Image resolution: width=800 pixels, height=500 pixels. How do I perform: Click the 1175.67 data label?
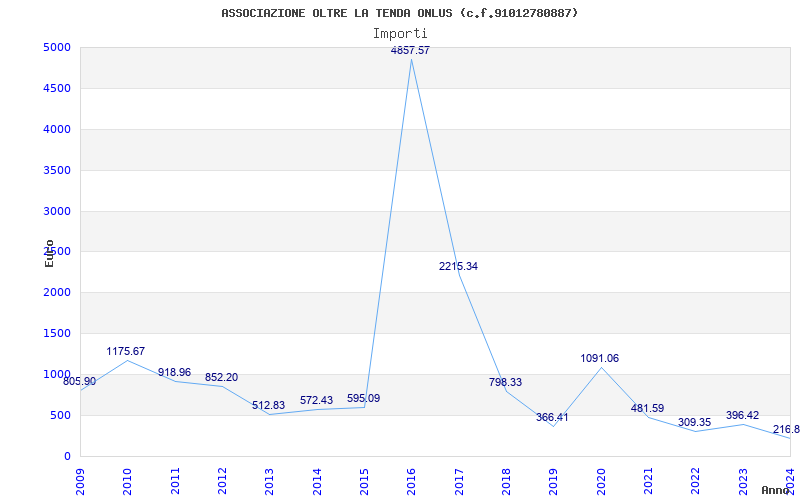pyautogui.click(x=126, y=352)
